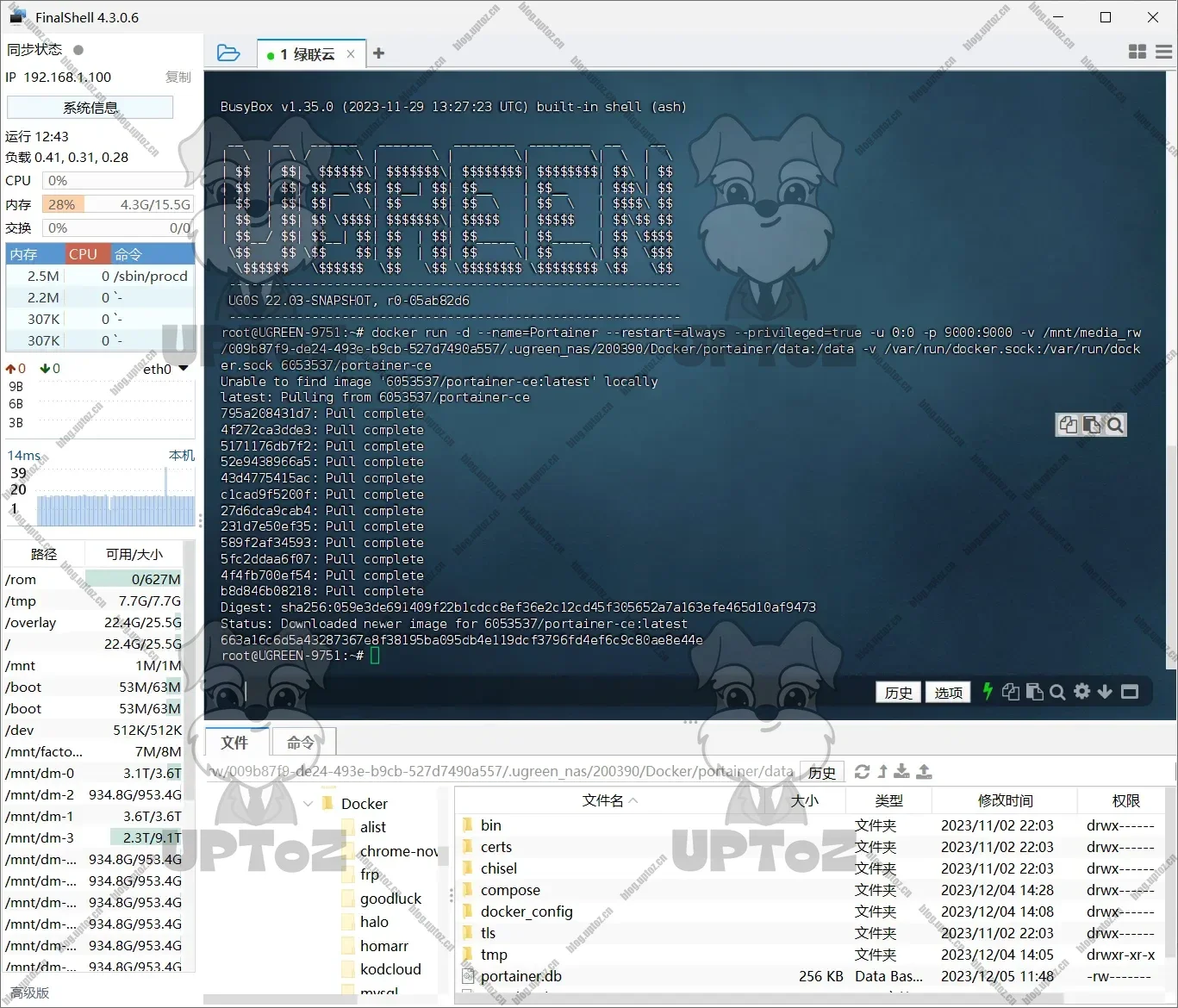Toggle terminal fullscreen window icon
1178x1008 pixels.
tap(1130, 692)
